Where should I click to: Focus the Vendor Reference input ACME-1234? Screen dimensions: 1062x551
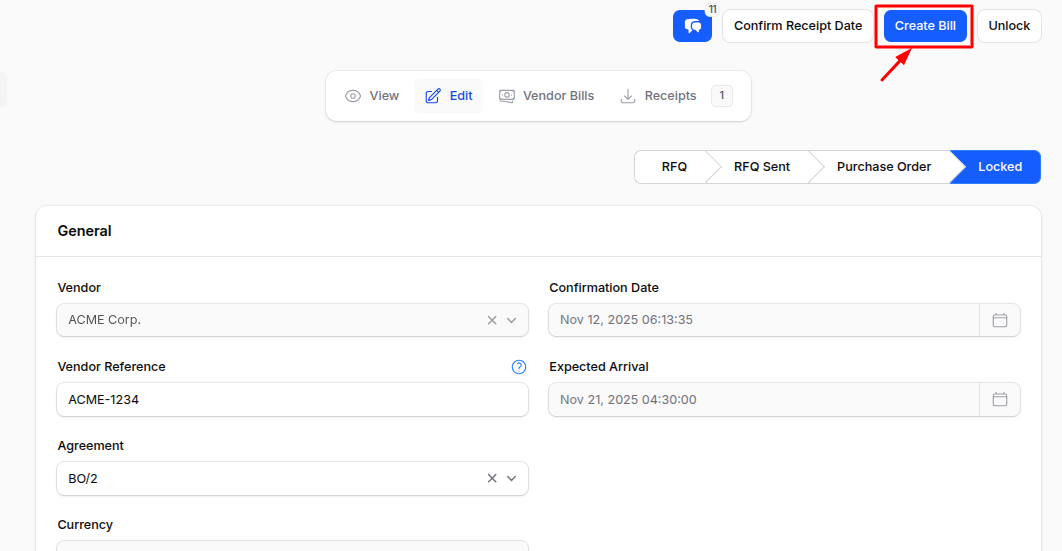[x=293, y=399]
